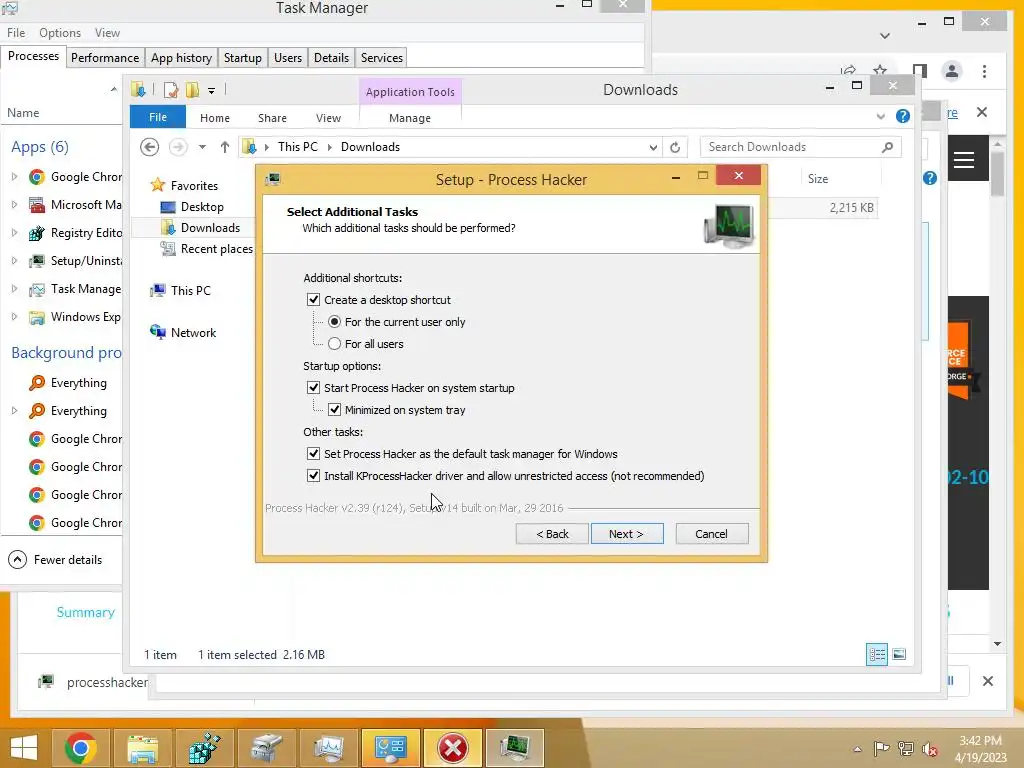Expand address bar history dropdown

(x=653, y=148)
